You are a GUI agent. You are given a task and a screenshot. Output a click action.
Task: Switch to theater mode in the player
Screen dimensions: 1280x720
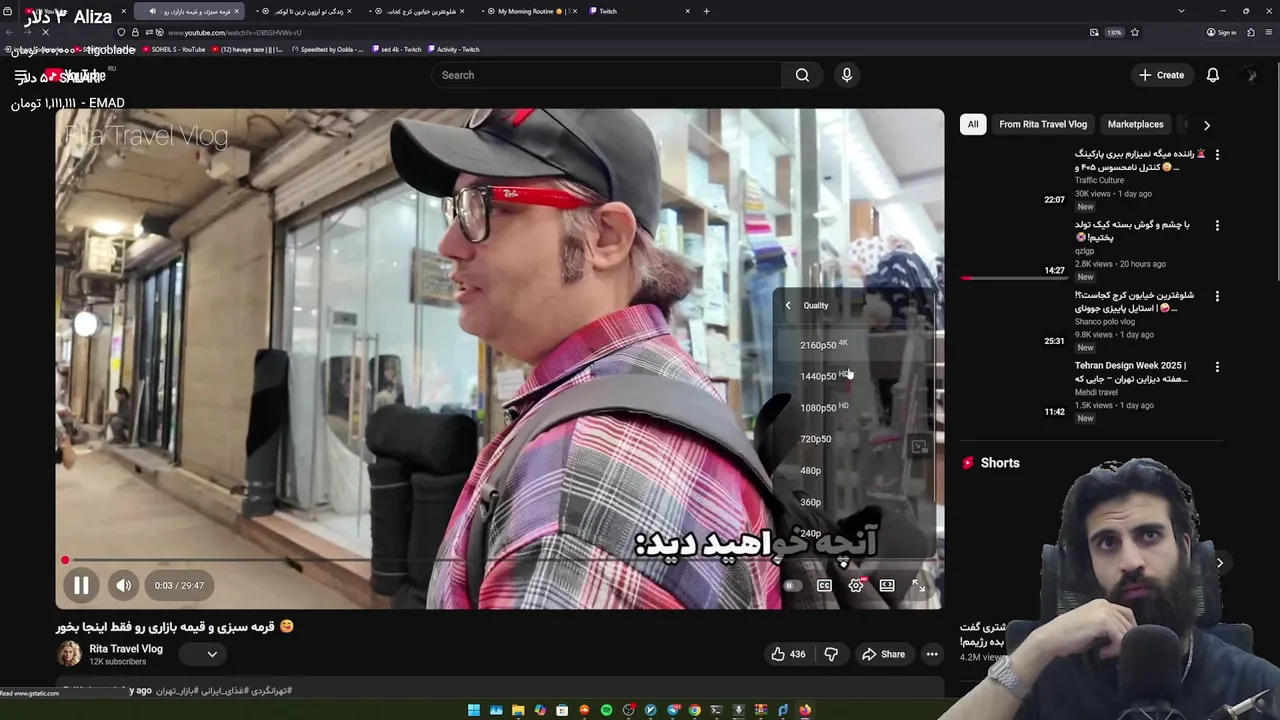[x=887, y=586]
